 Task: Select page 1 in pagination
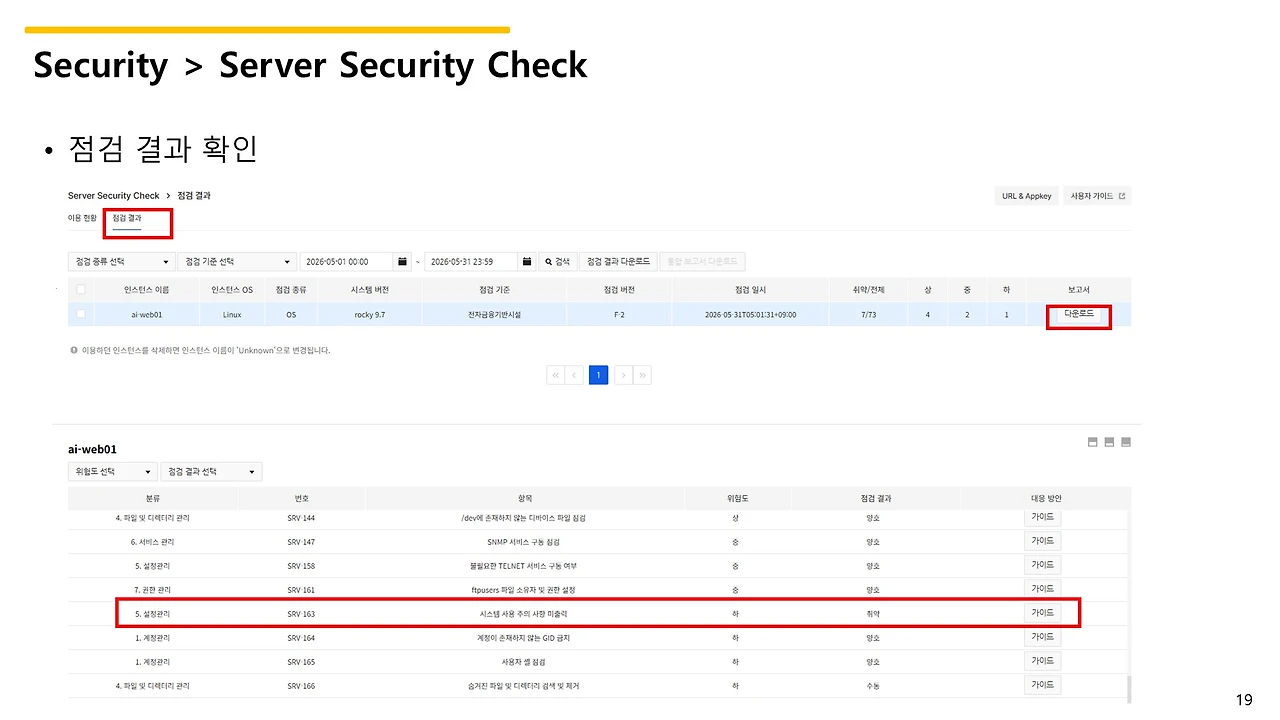click(598, 375)
